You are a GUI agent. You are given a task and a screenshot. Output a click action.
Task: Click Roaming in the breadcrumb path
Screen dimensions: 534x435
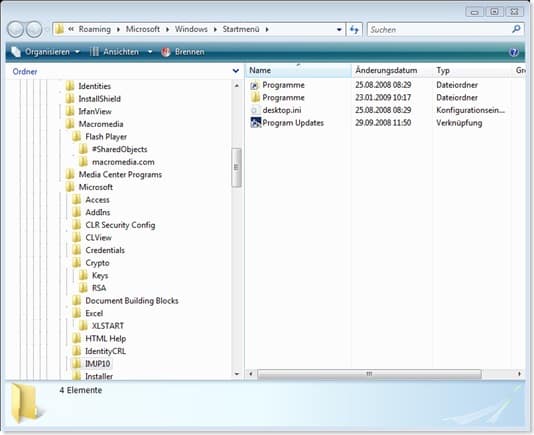(95, 29)
